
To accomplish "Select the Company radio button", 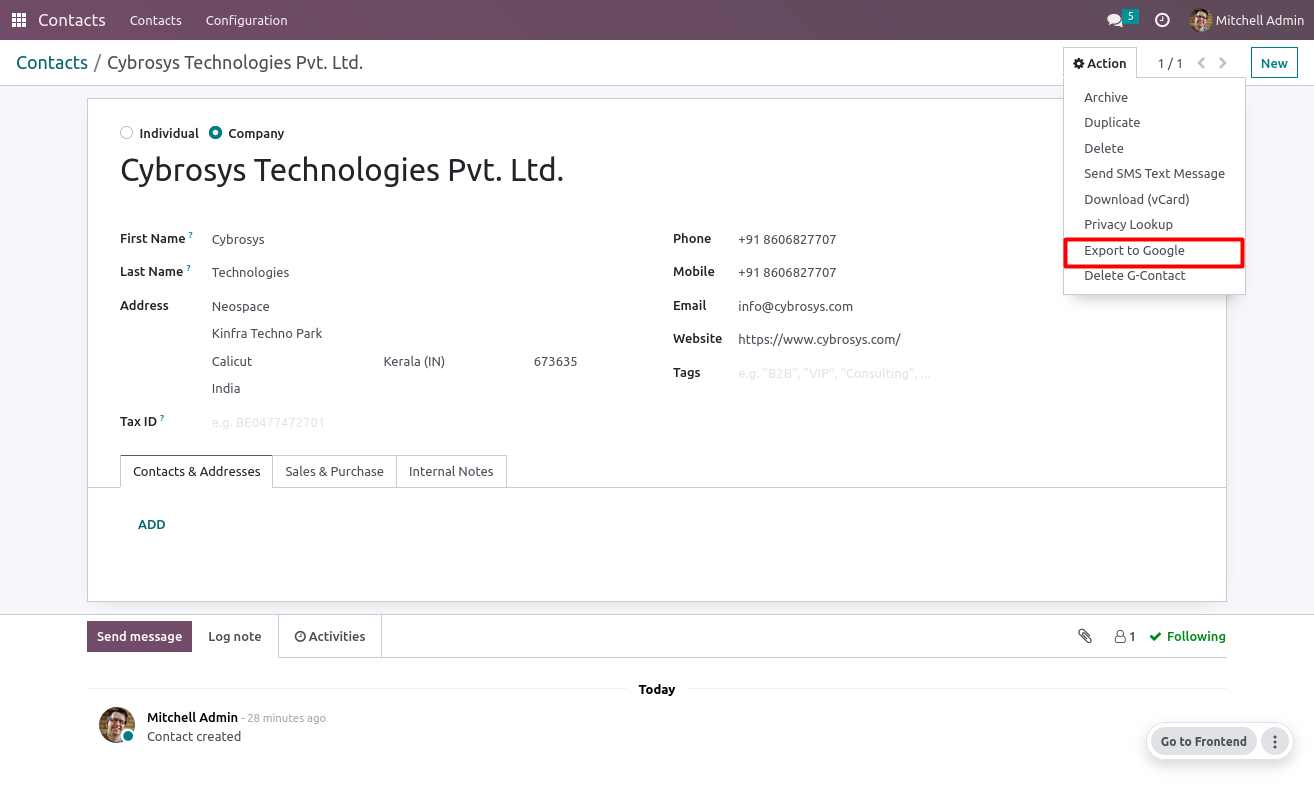I will pos(215,132).
